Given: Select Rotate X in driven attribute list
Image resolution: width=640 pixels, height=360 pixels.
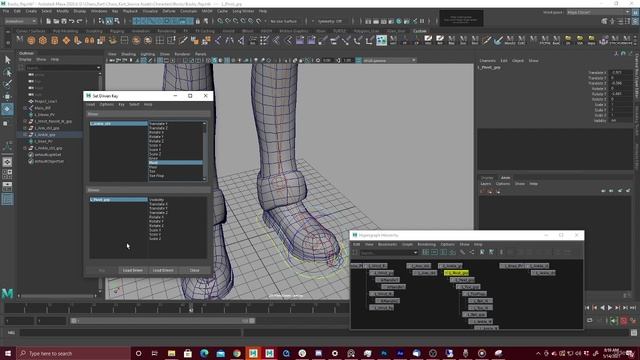Looking at the screenshot, I should click(x=156, y=217).
